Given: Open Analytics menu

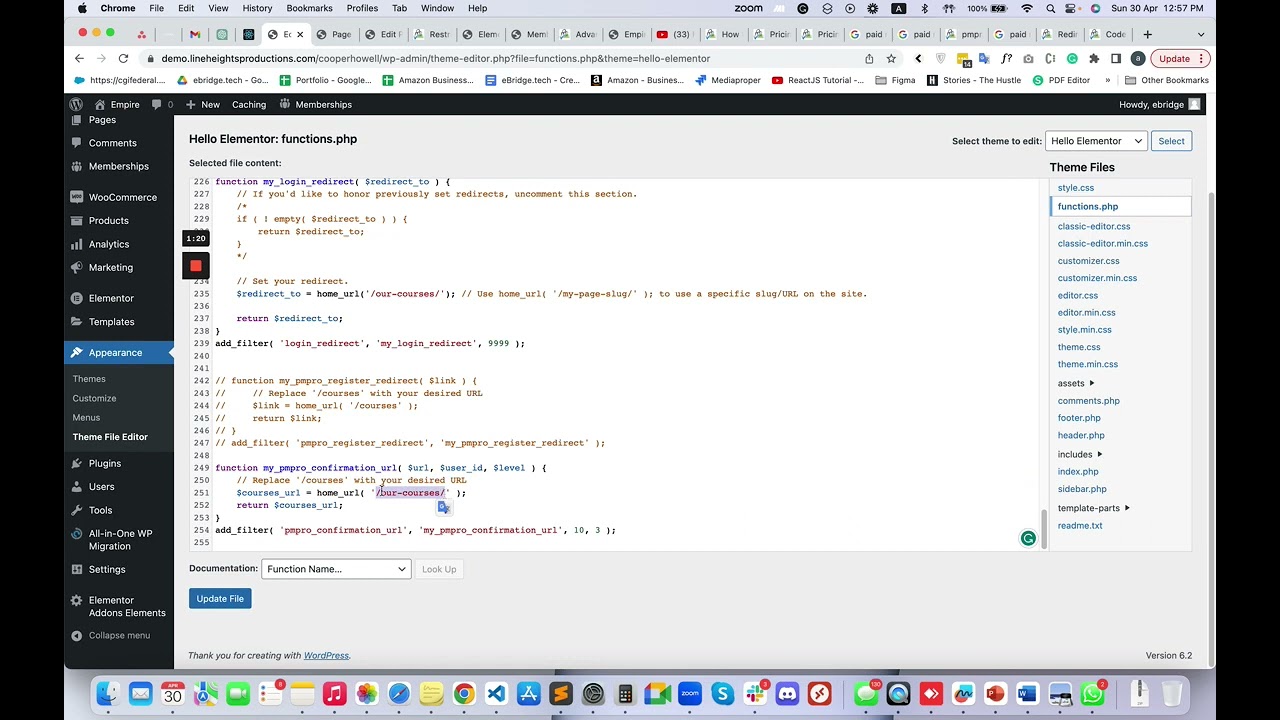Looking at the screenshot, I should pyautogui.click(x=108, y=244).
